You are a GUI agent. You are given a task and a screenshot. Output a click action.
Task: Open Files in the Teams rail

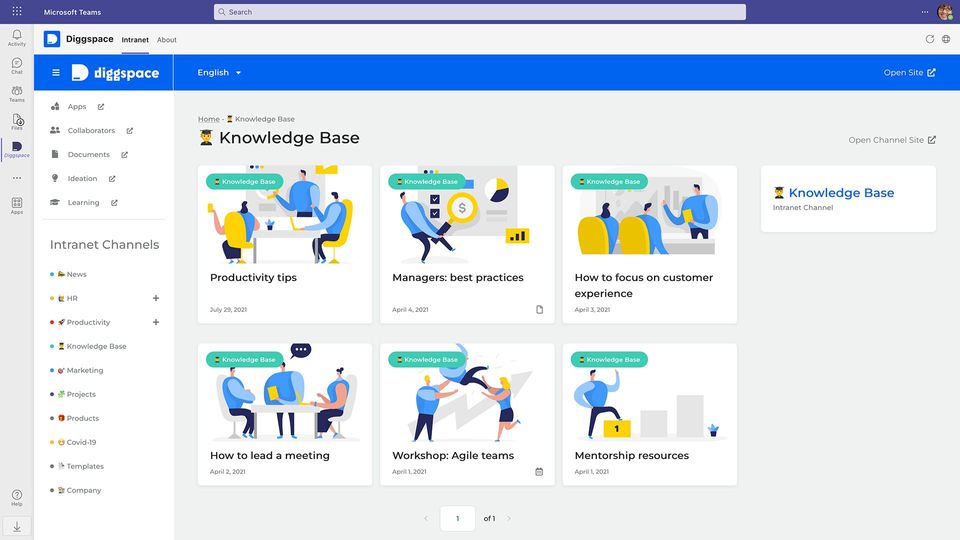pos(17,122)
